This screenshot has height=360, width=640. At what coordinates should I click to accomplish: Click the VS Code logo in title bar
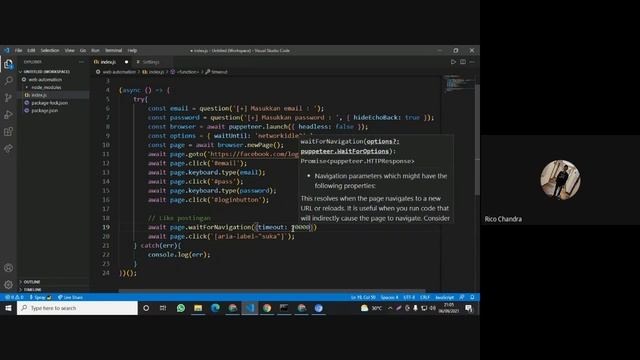pos(7,51)
